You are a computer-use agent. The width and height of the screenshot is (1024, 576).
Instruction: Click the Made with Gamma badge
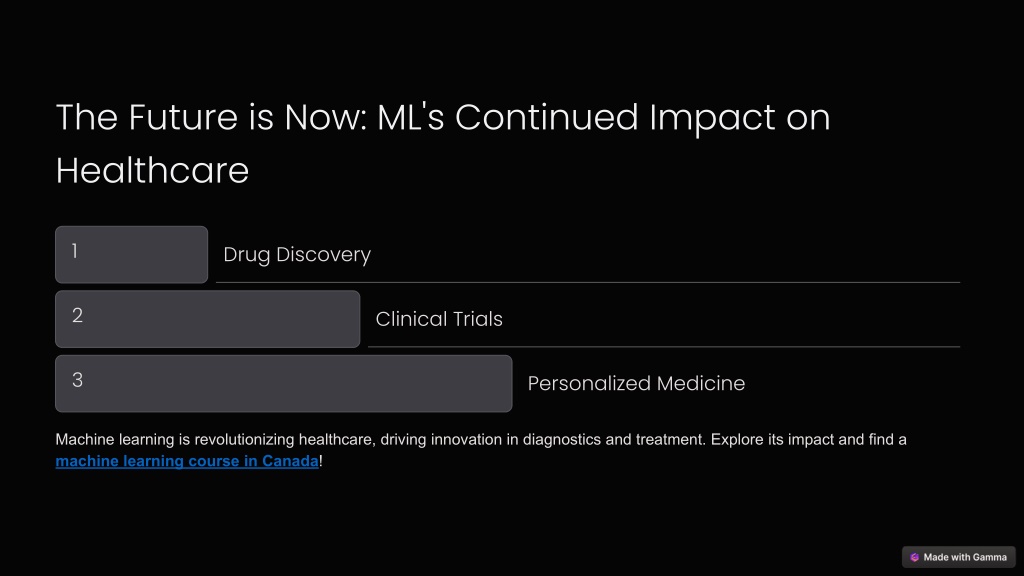click(959, 557)
